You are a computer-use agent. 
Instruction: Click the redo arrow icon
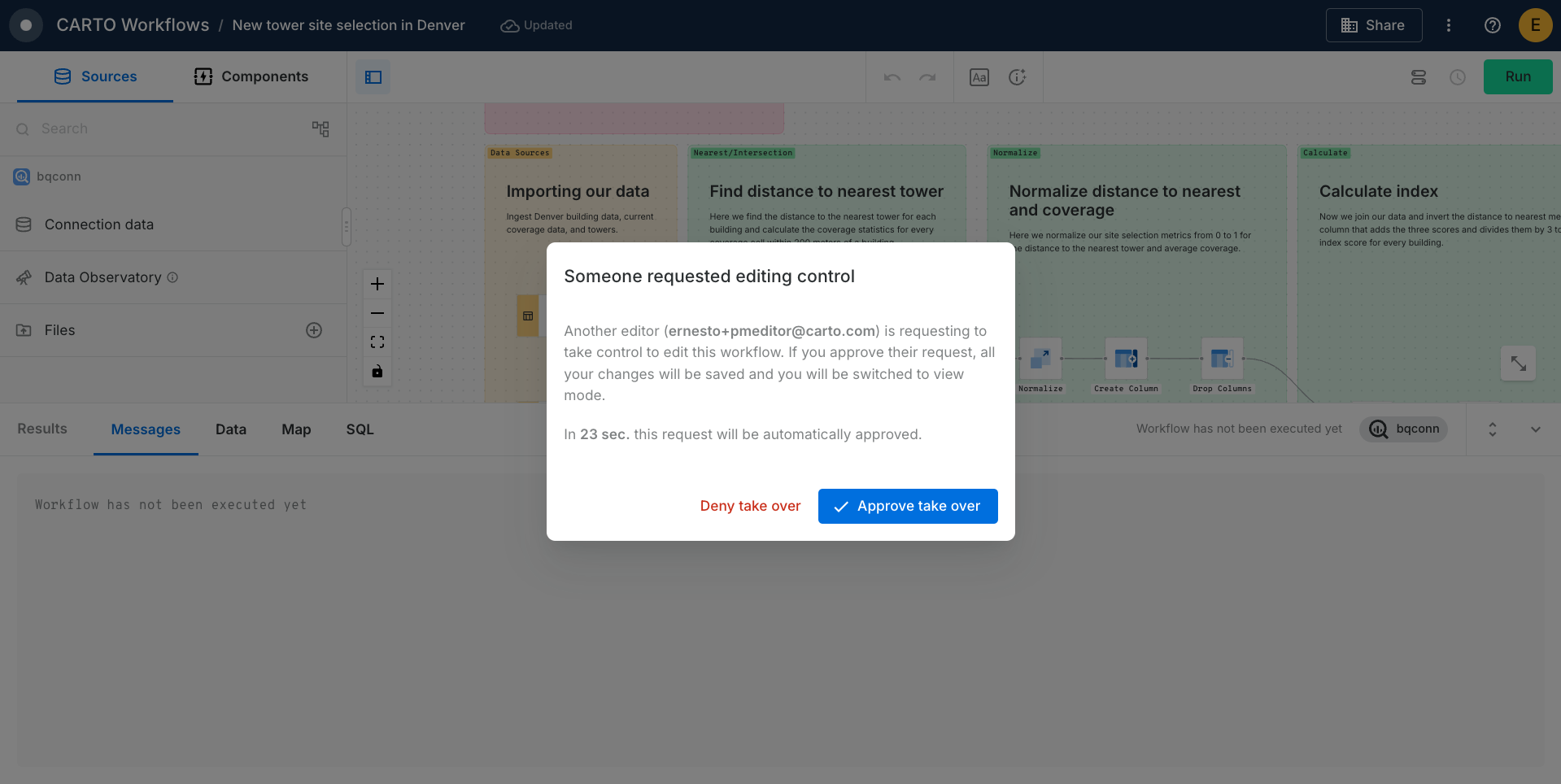point(927,77)
